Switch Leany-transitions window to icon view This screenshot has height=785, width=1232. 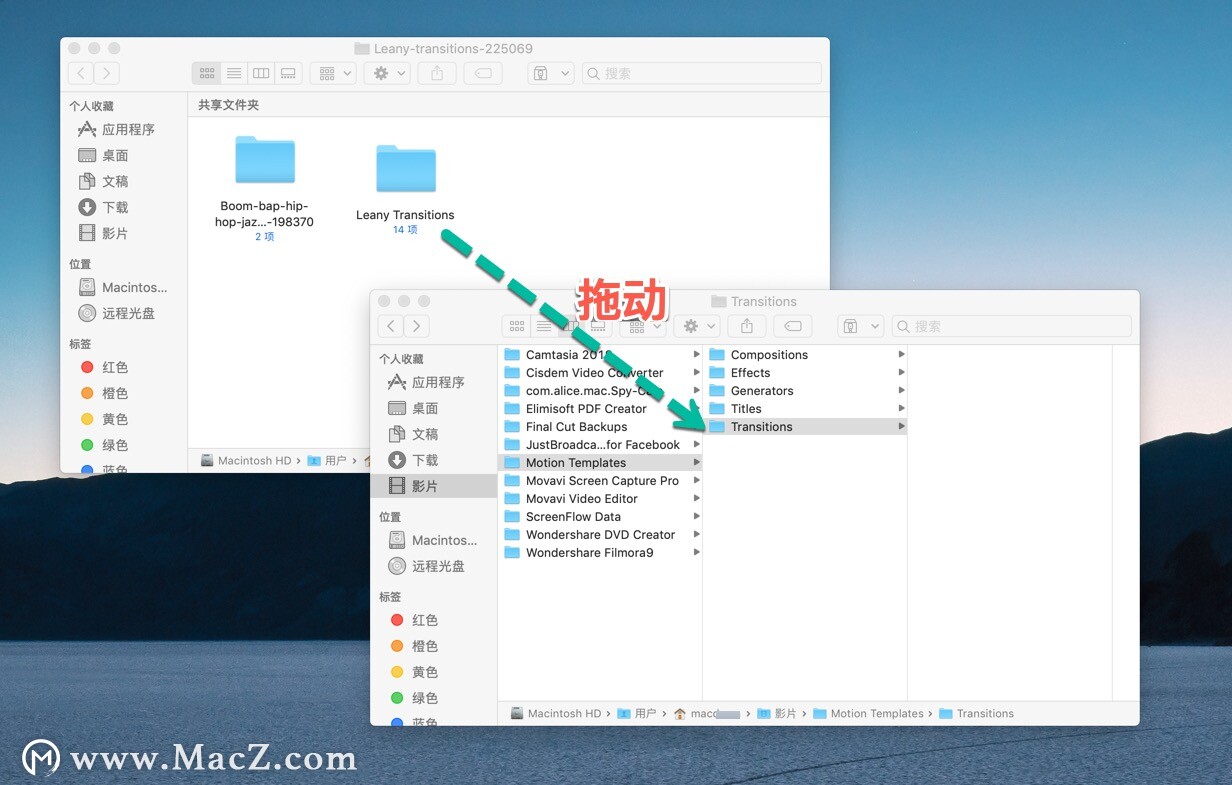click(x=207, y=73)
